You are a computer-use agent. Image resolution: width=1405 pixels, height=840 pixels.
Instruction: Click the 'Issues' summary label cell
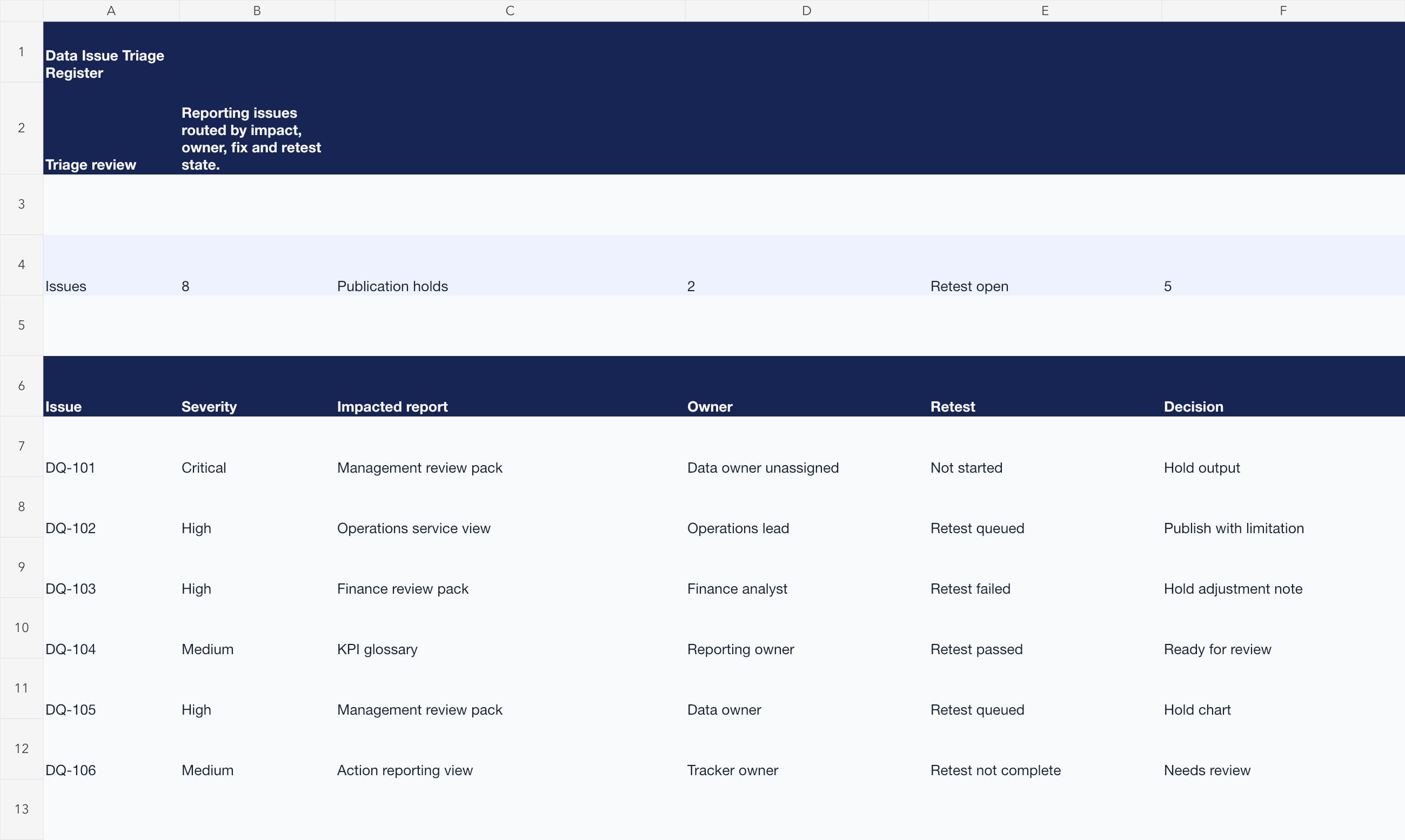point(111,265)
